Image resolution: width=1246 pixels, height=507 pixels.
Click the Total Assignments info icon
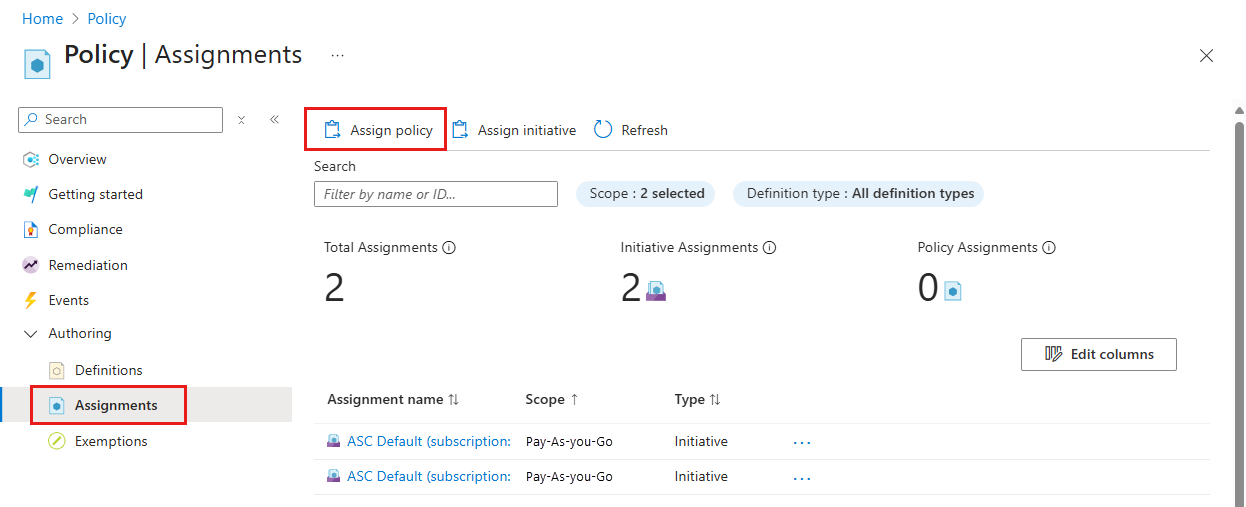449,248
